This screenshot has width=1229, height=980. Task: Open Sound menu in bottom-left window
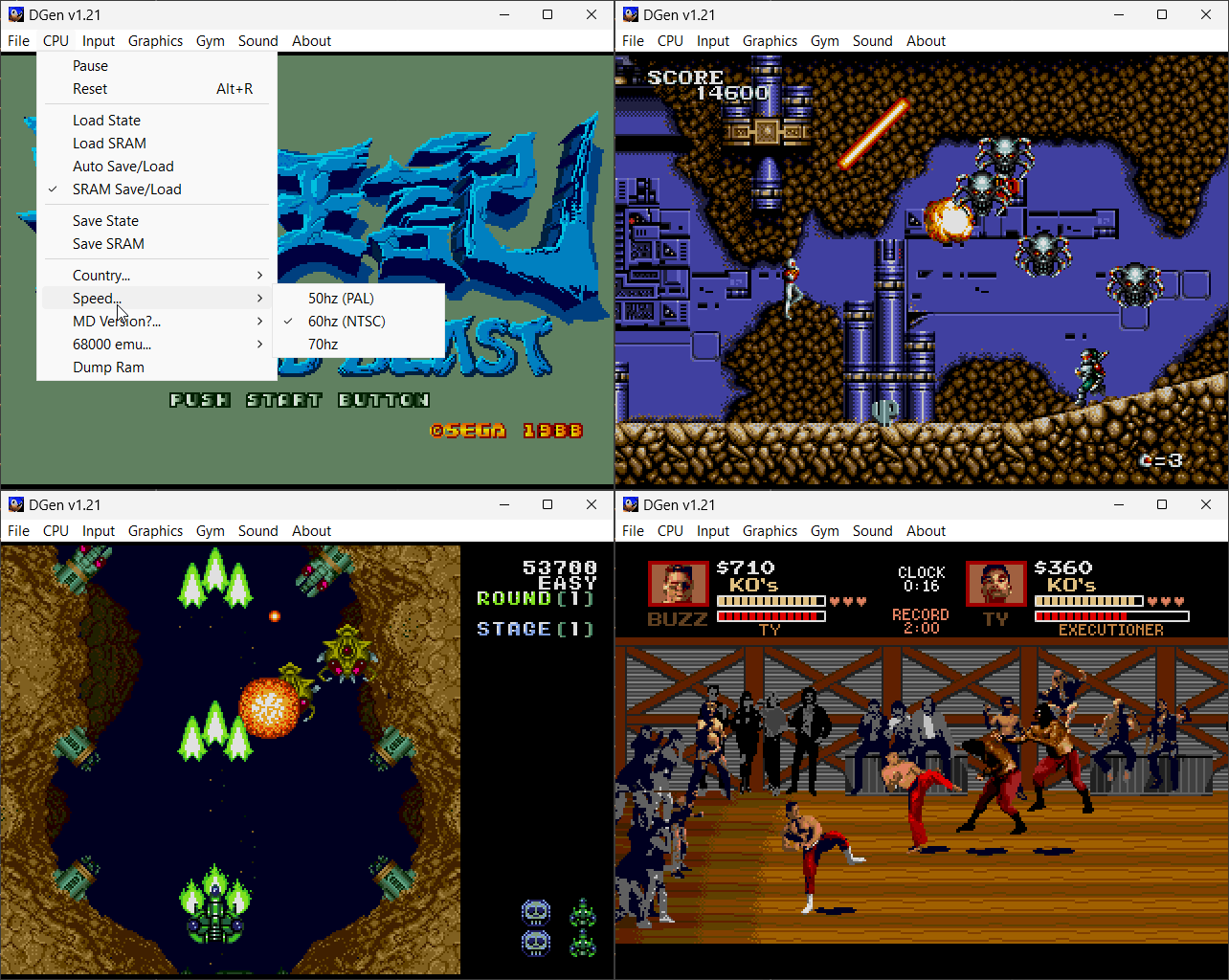pyautogui.click(x=258, y=531)
